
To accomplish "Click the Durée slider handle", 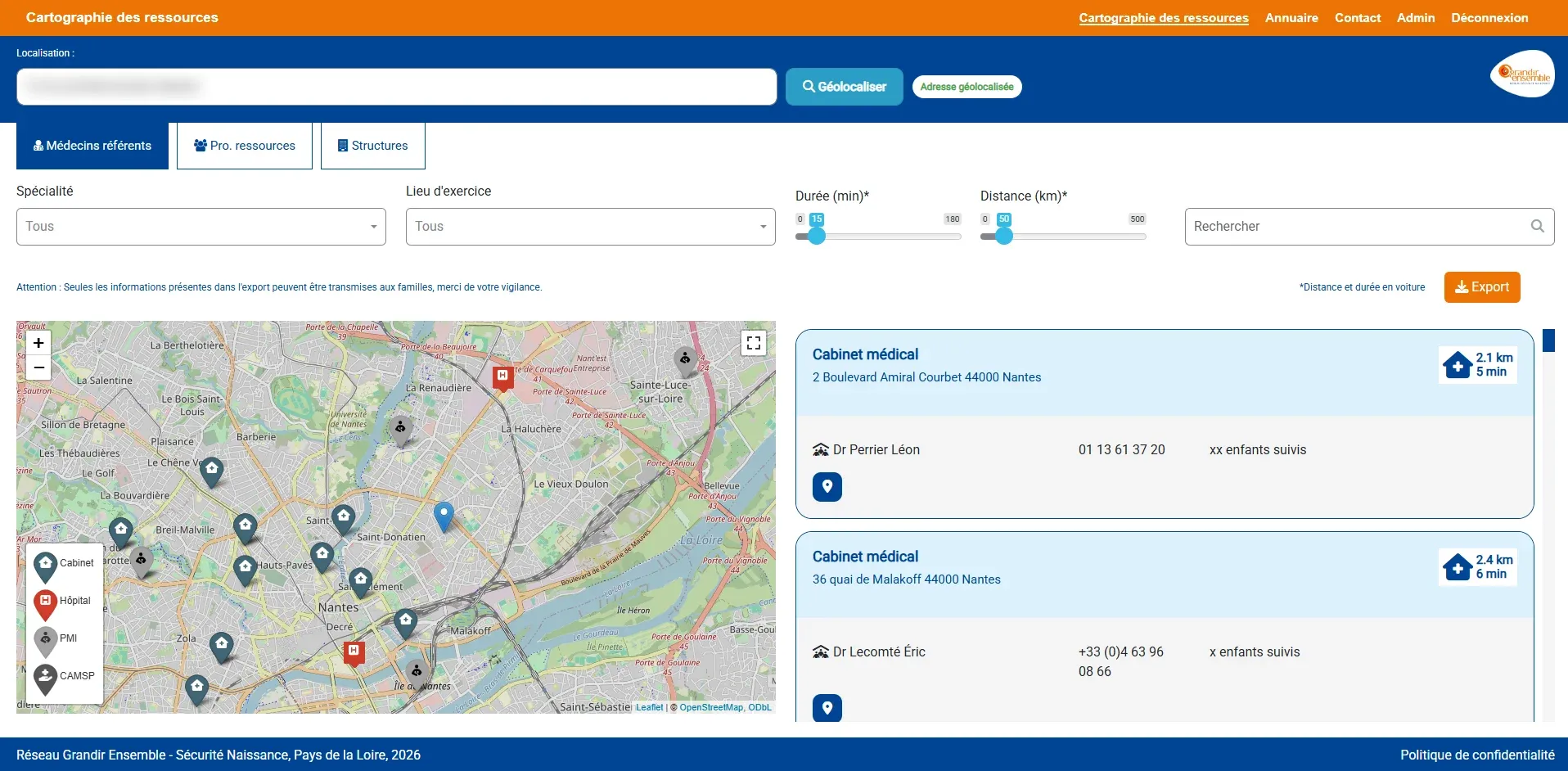I will (817, 237).
